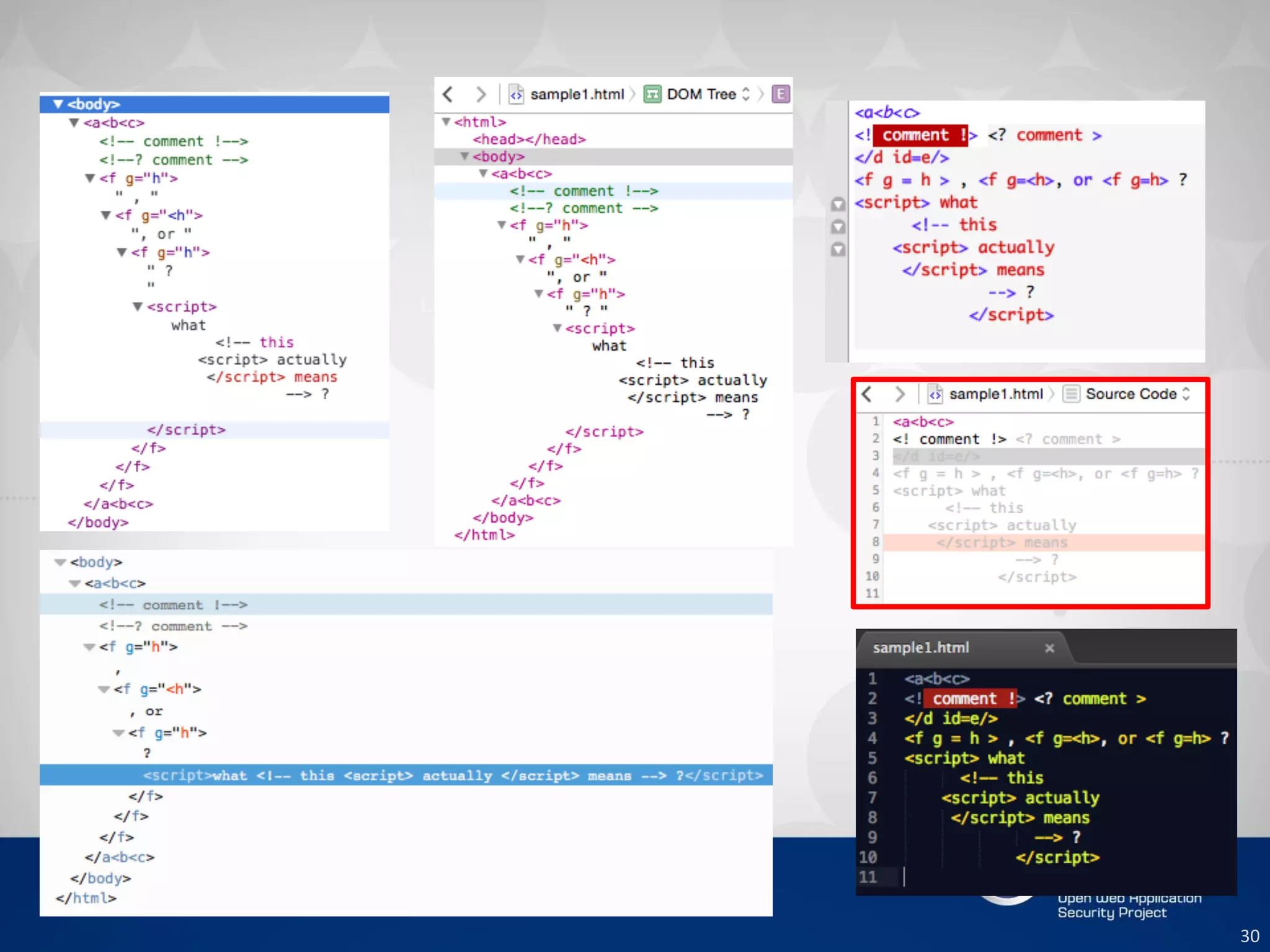The image size is (1270, 952).
Task: Select the highlighted '<!-- comment !-->' row in DOM Tree panel
Action: coord(613,191)
